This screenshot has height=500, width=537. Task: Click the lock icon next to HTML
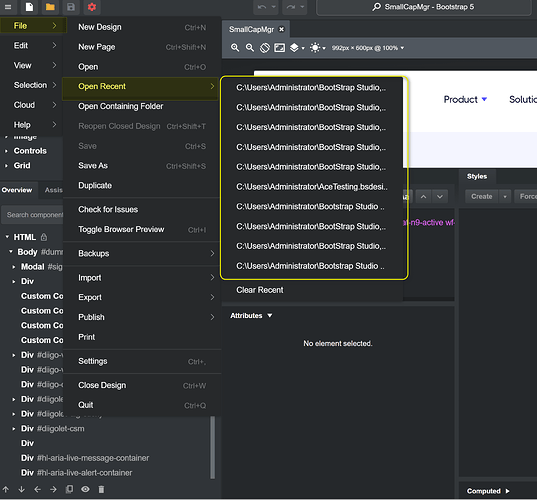tap(44, 237)
